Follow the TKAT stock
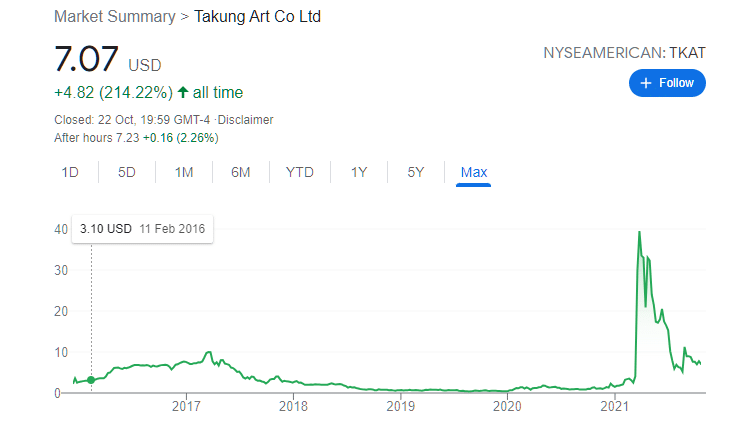The image size is (748, 428). click(x=667, y=83)
